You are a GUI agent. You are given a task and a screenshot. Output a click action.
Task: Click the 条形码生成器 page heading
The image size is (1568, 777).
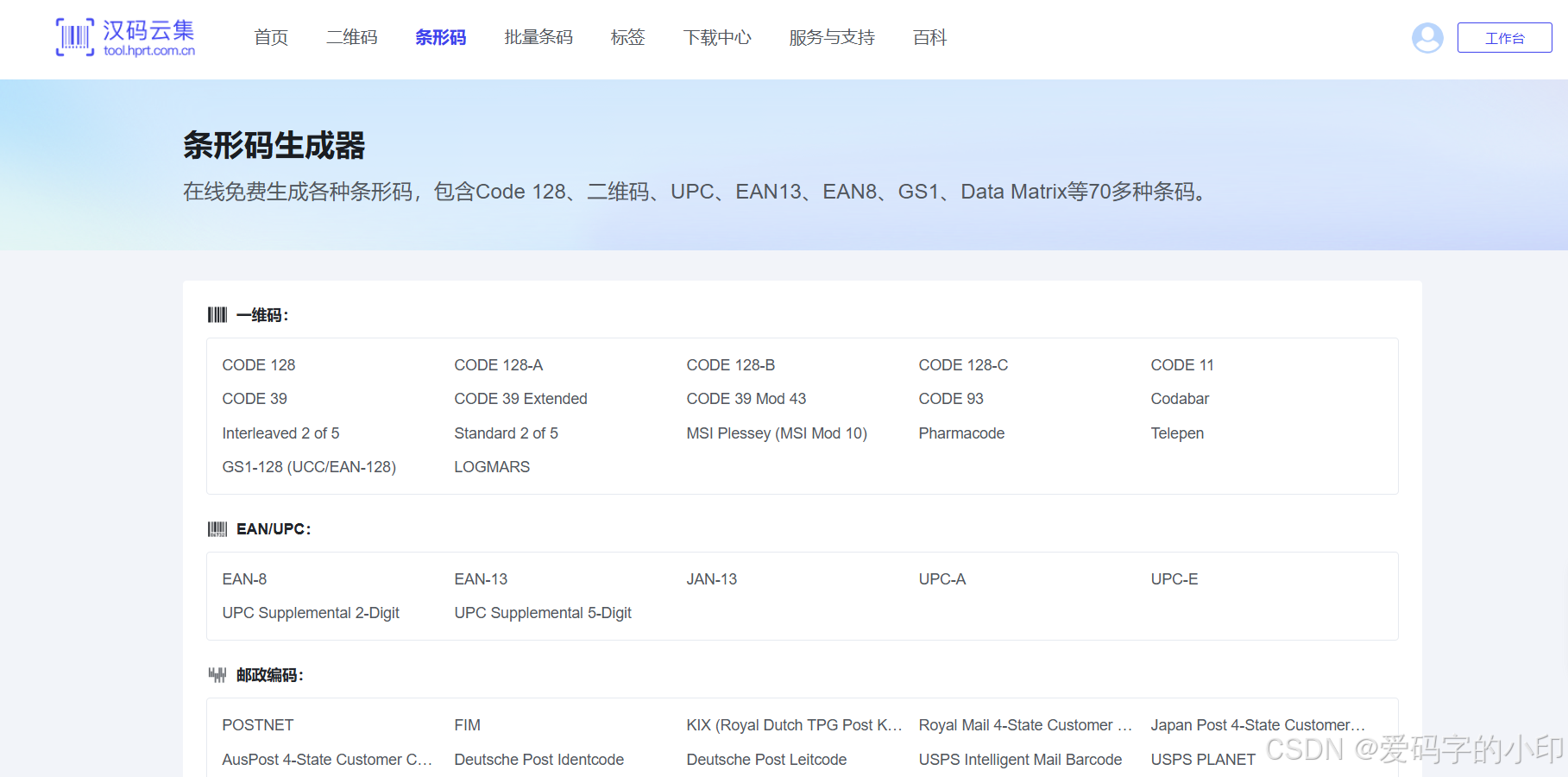click(274, 145)
